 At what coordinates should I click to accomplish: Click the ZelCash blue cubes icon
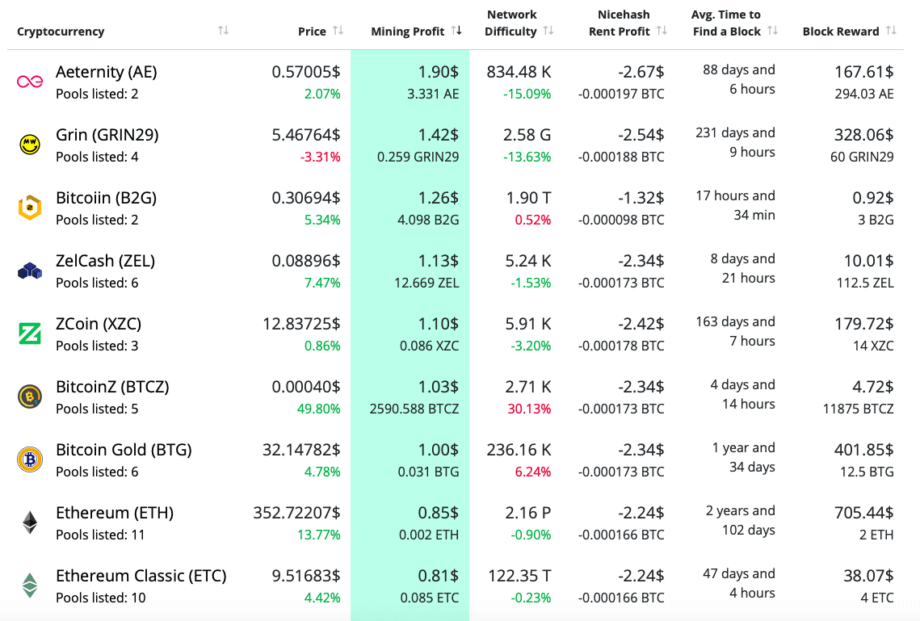pos(30,271)
